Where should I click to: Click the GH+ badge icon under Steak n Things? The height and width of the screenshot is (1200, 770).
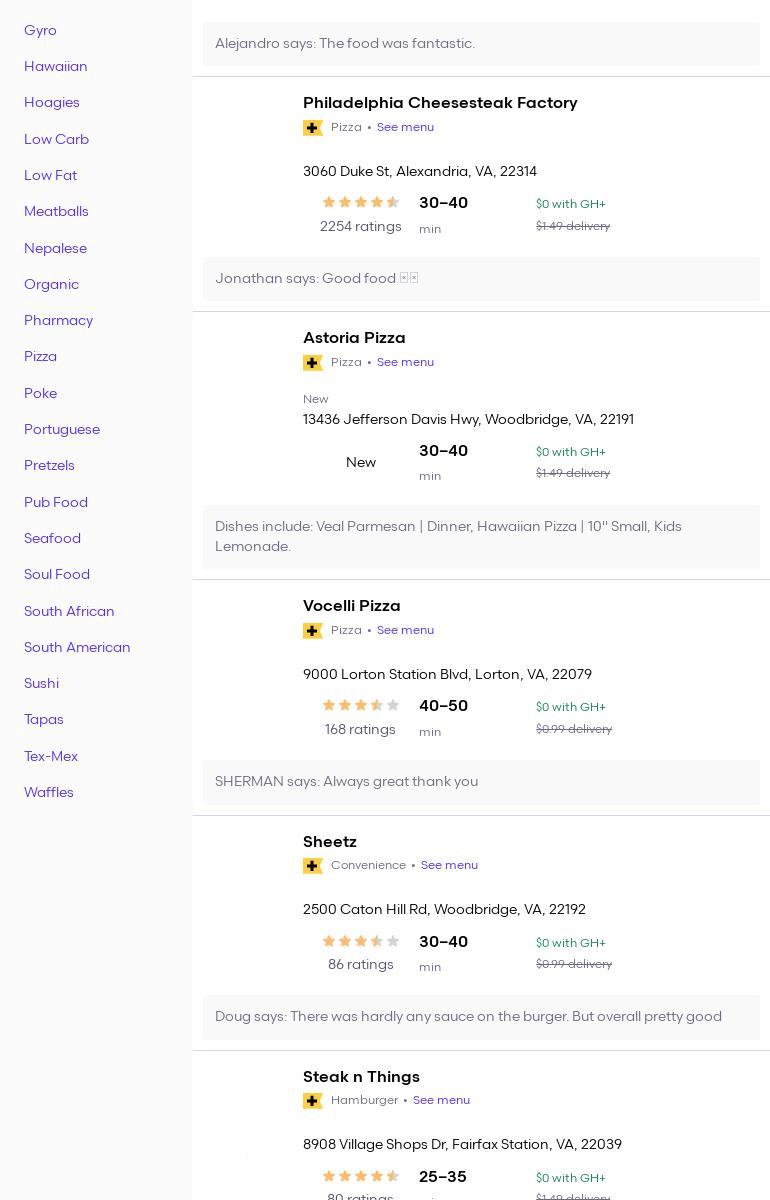pos(313,1101)
